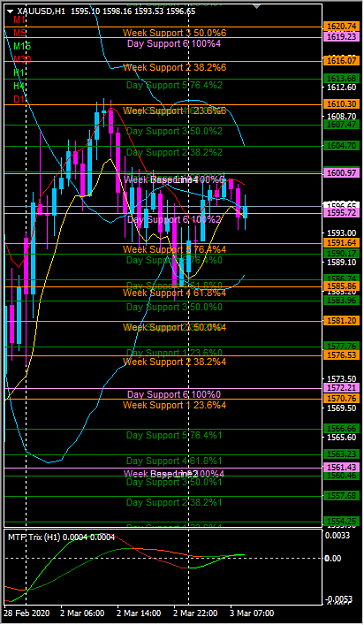Click the orange 1616.07 price tag
The image size is (364, 625).
pyautogui.click(x=342, y=61)
